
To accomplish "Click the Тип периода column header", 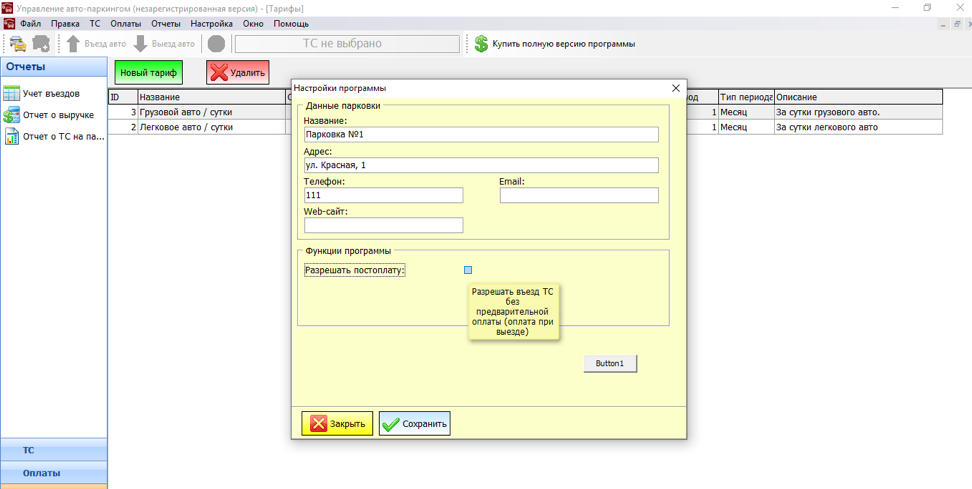I will (x=746, y=97).
